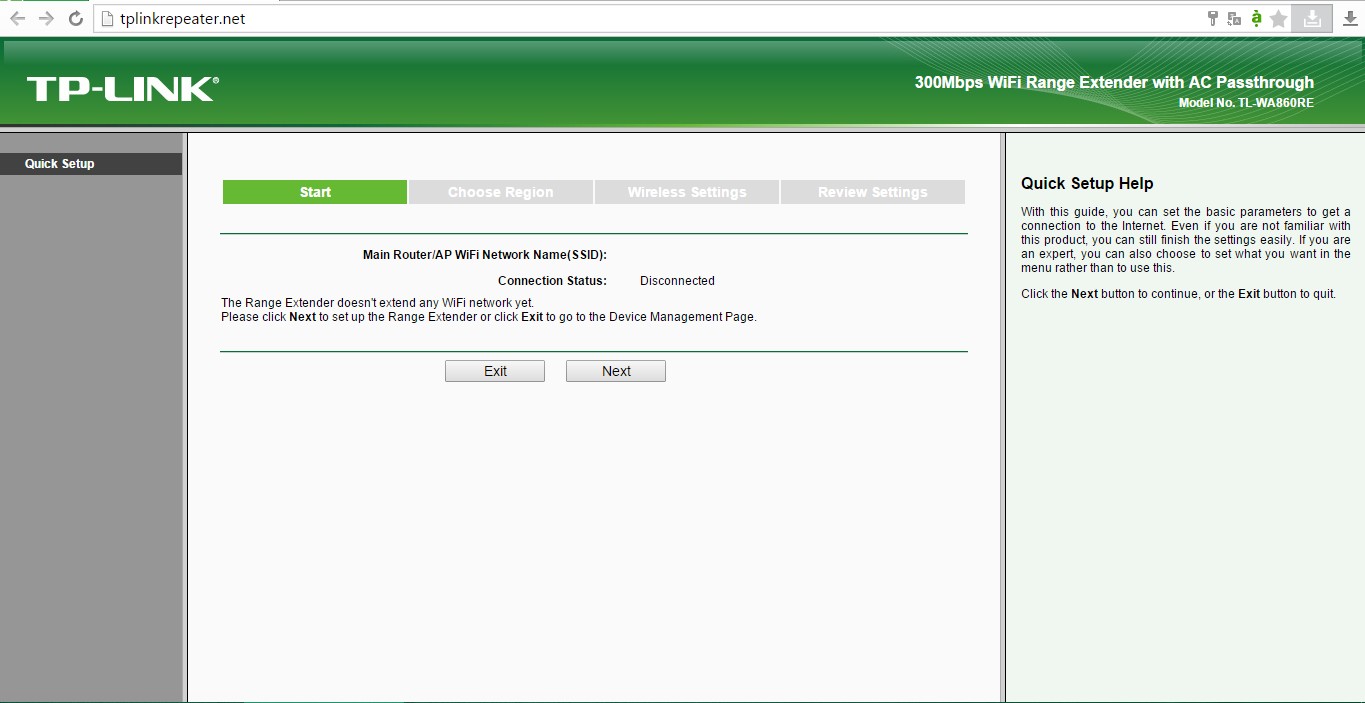
Task: Click the "doesn't extend any WiFi network yet" message
Action: [378, 303]
